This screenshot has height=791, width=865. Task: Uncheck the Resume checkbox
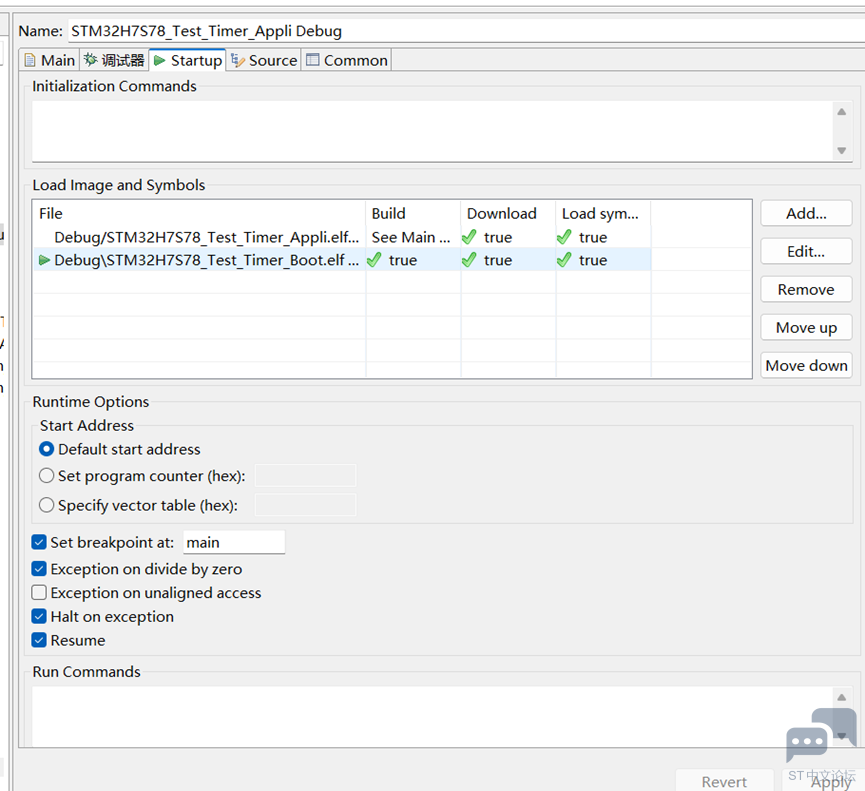39,640
